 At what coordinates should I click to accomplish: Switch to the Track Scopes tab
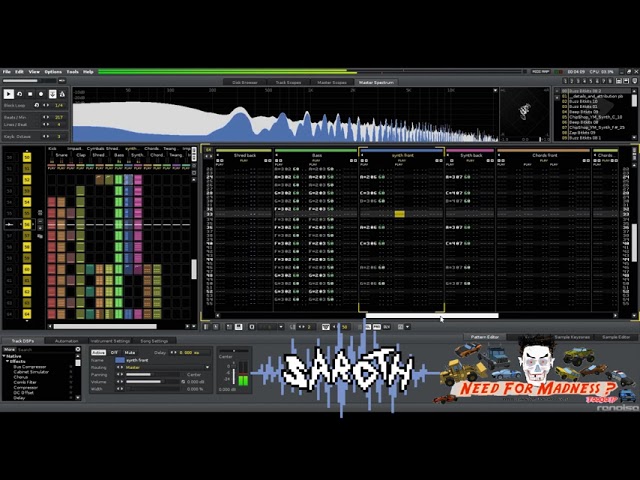[288, 82]
